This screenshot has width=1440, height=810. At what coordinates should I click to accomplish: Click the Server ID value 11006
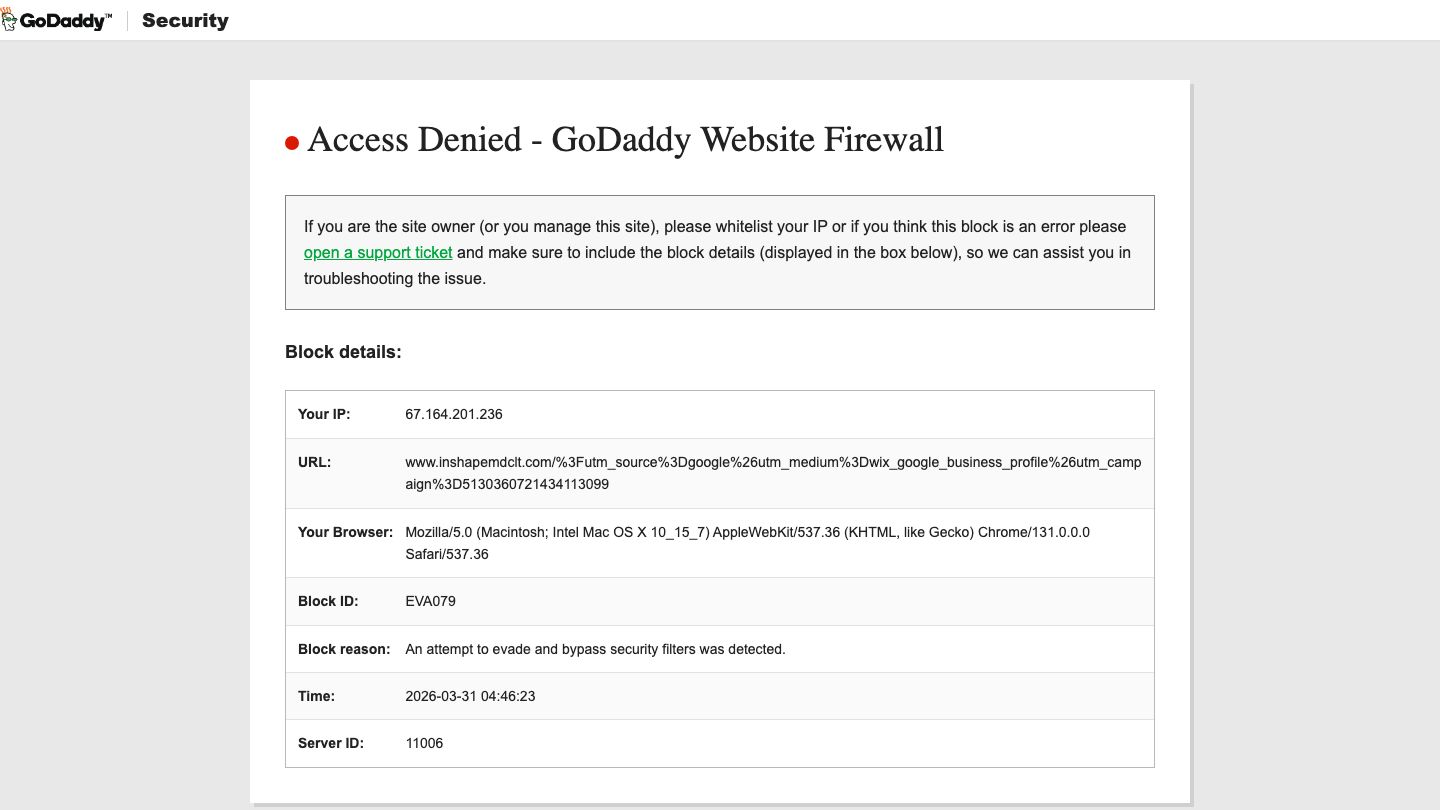pos(424,743)
